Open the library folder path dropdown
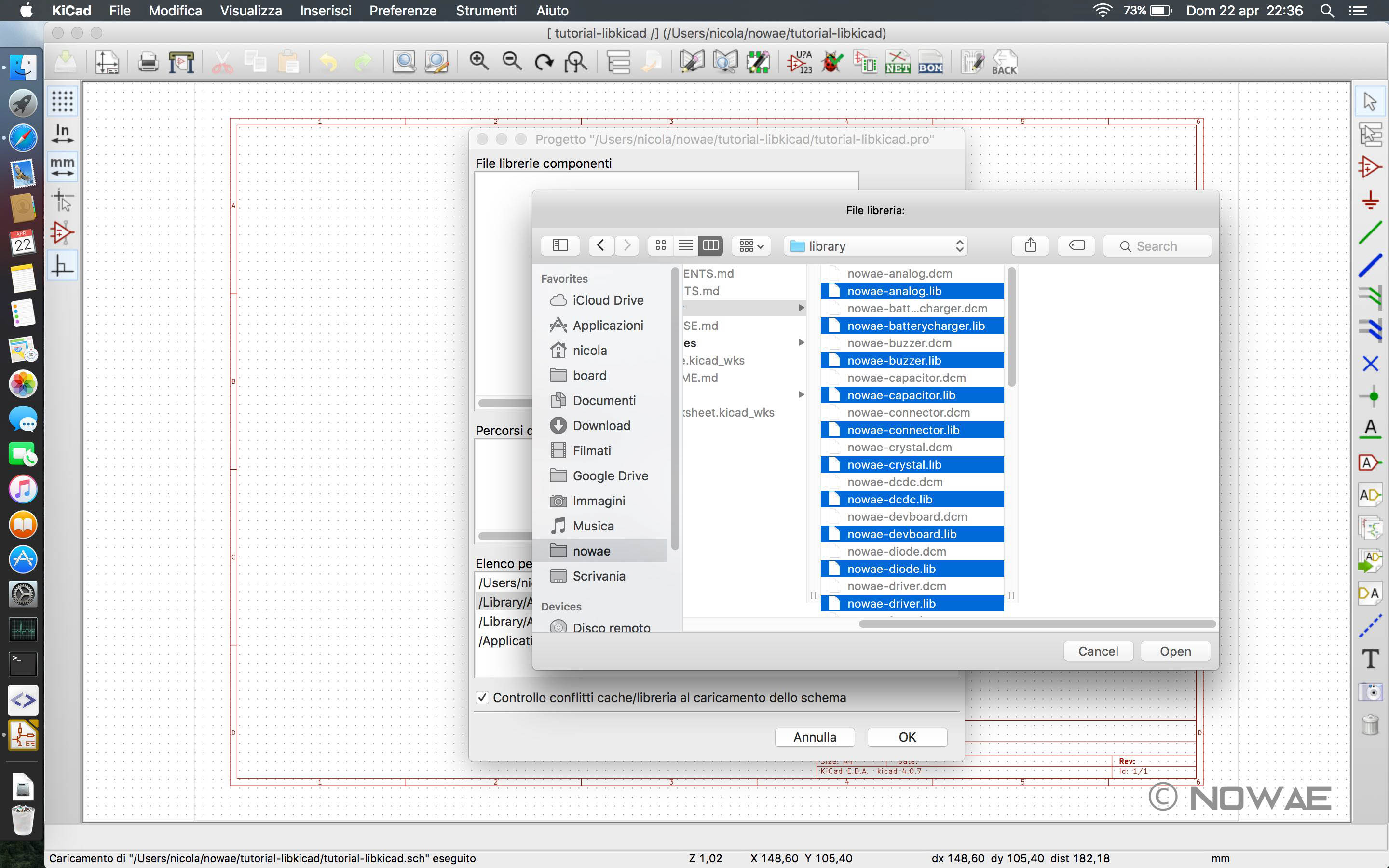 (876, 246)
